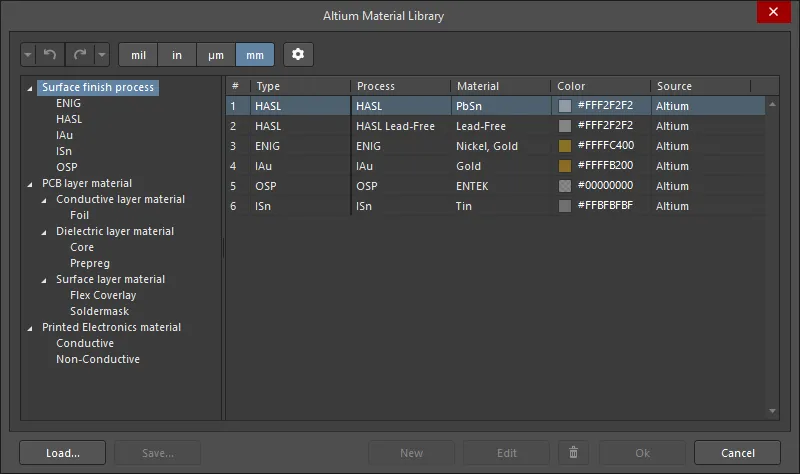Sort by the Source column header
Viewport: 800px width, 474px height.
(x=700, y=86)
